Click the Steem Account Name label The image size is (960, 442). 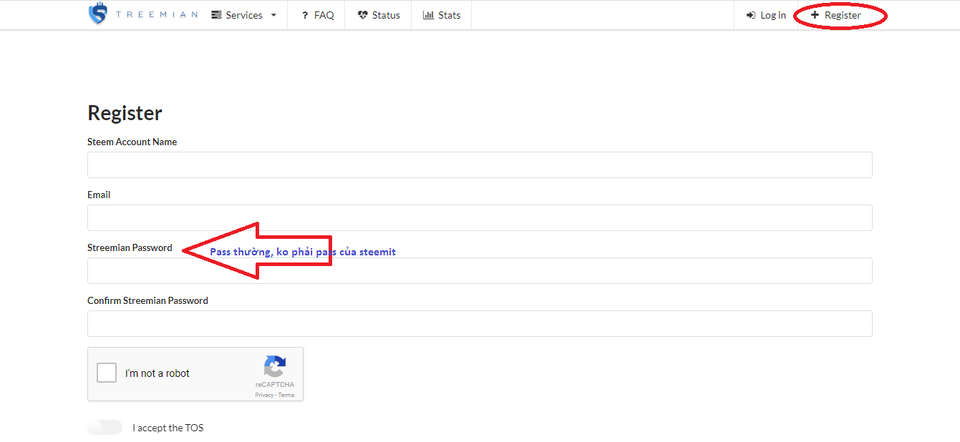132,142
